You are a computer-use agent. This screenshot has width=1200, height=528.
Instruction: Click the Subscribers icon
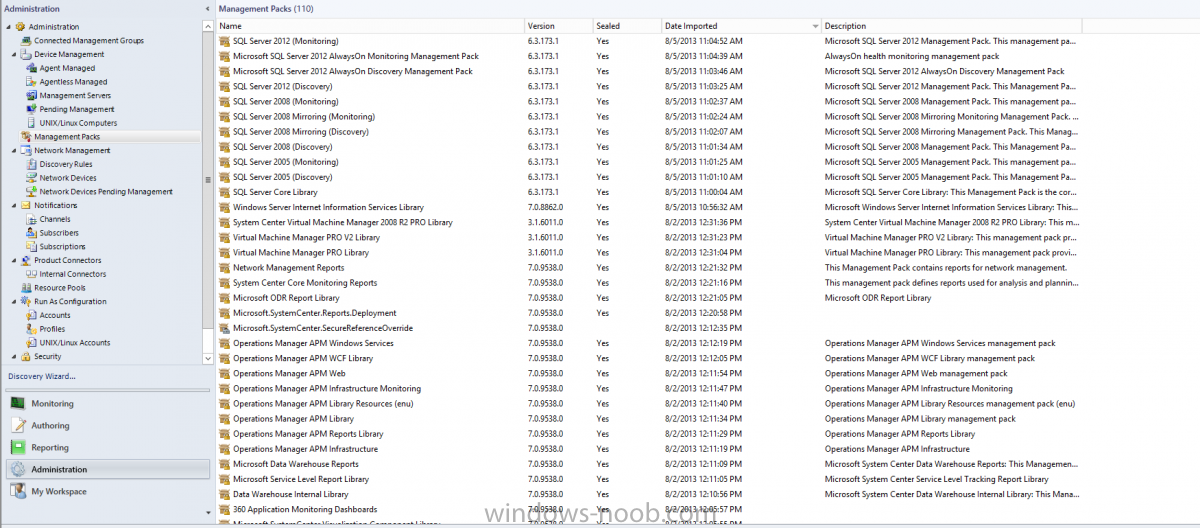(32, 233)
